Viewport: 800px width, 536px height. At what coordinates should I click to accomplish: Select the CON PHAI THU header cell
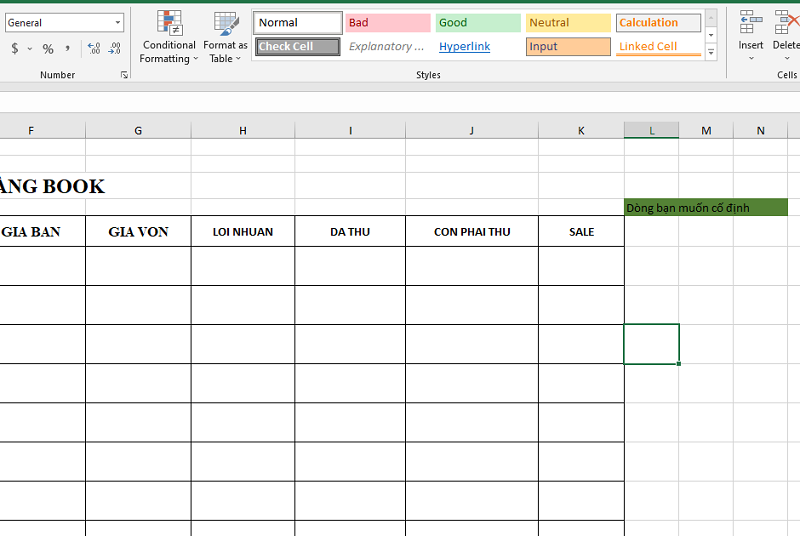tap(472, 232)
